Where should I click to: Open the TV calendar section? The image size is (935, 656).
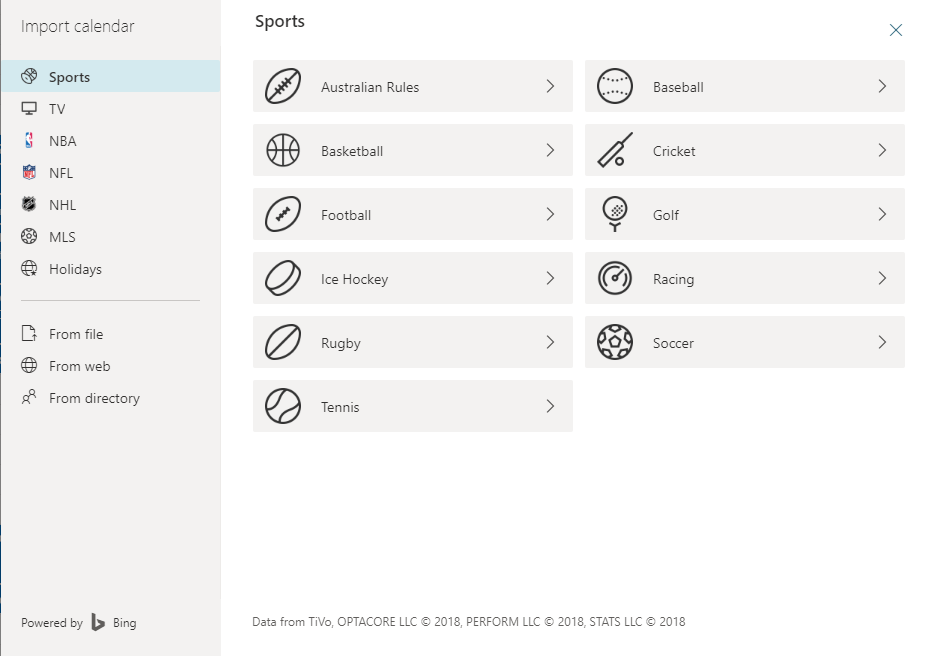pos(111,109)
